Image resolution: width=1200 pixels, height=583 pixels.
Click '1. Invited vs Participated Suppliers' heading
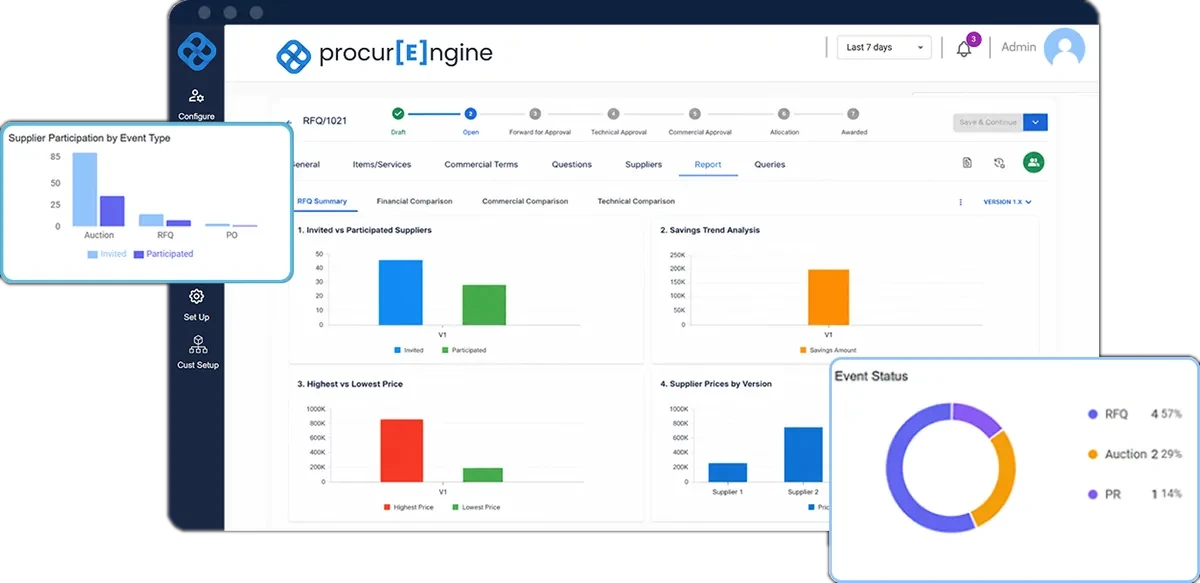tap(365, 230)
